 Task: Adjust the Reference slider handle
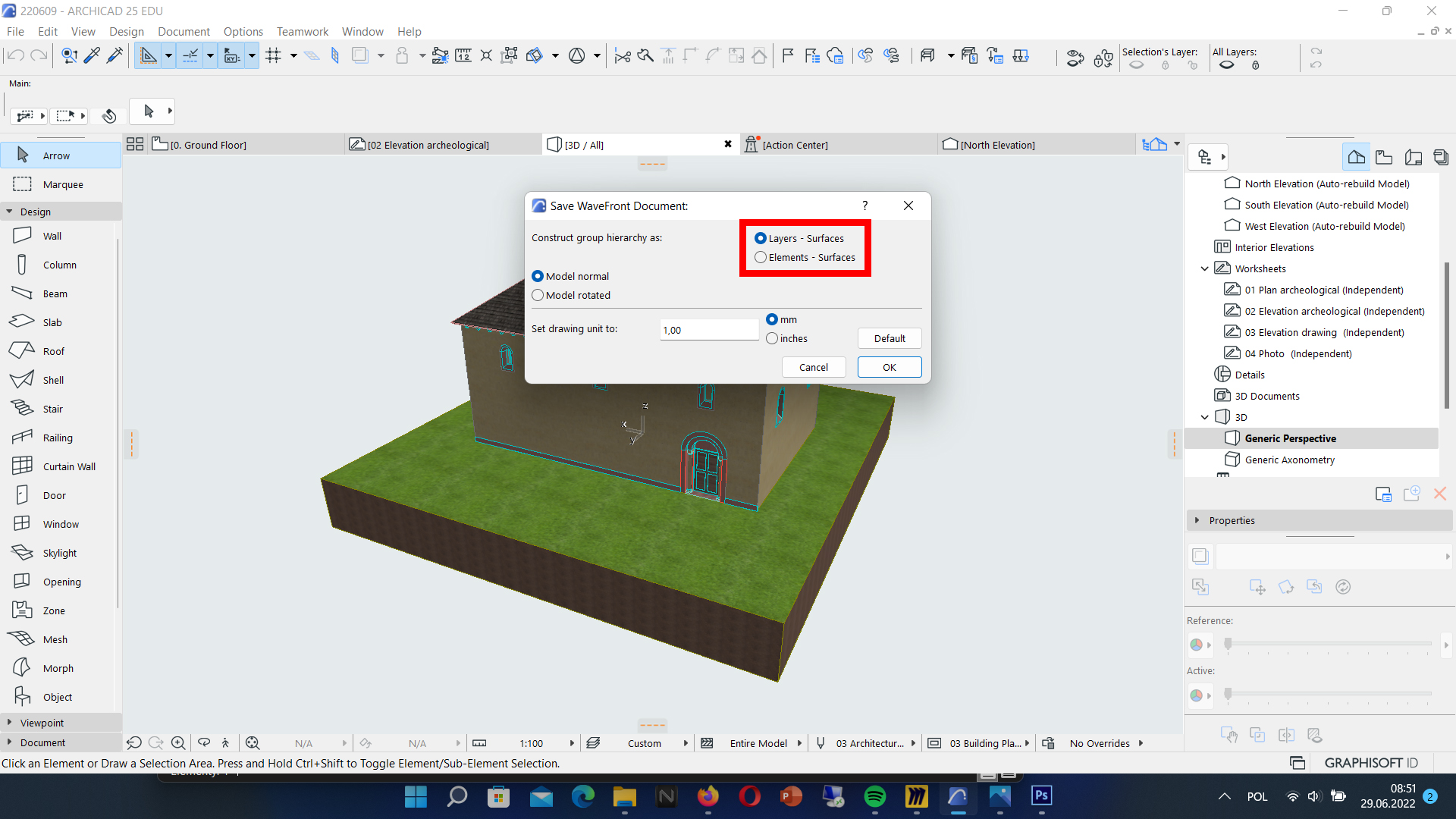[x=1228, y=644]
